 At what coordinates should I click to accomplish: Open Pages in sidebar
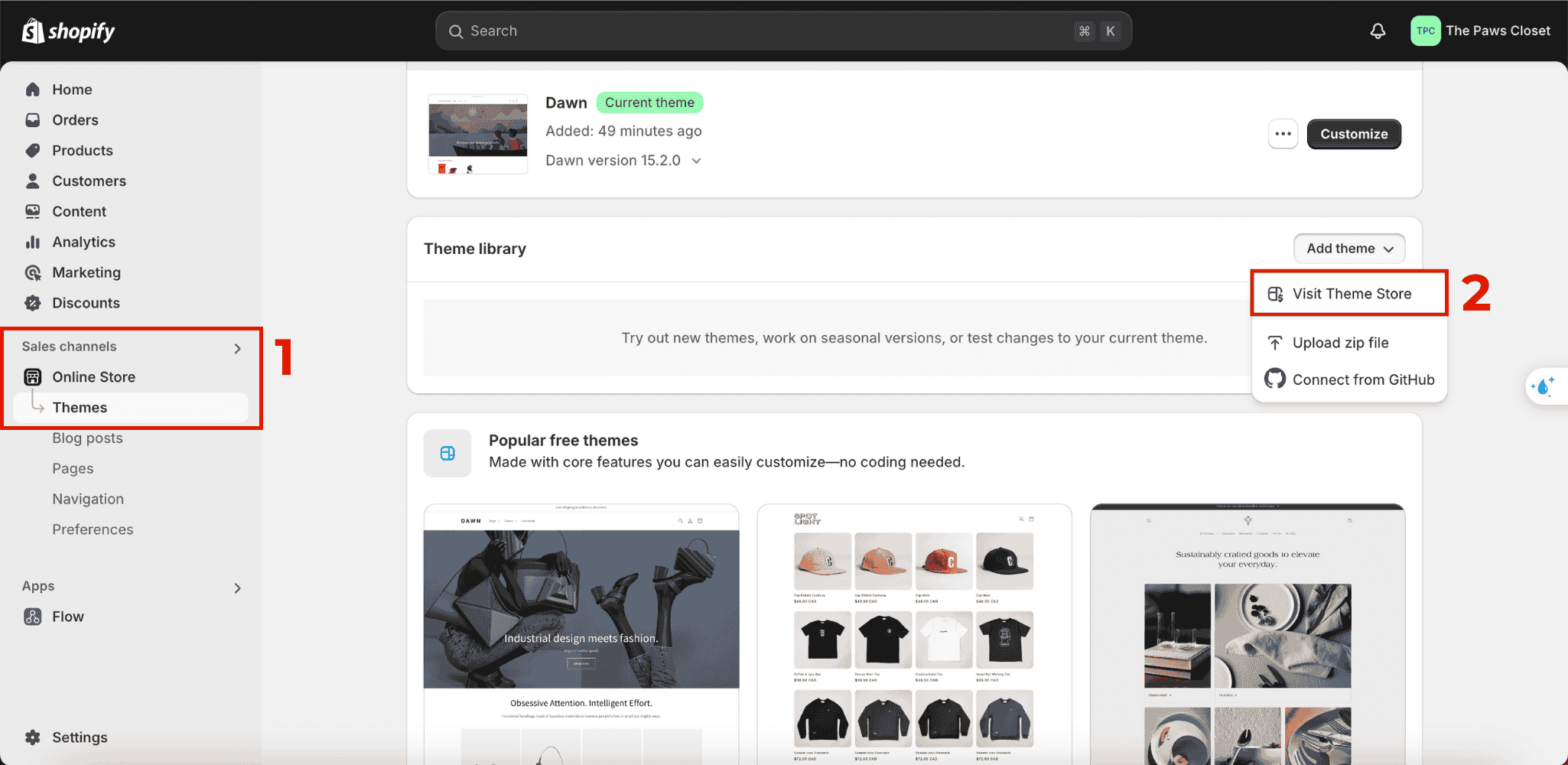[73, 469]
